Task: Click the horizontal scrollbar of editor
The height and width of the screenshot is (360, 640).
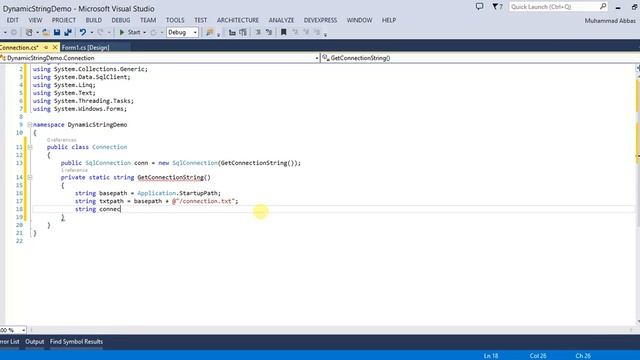Action: click(x=331, y=330)
